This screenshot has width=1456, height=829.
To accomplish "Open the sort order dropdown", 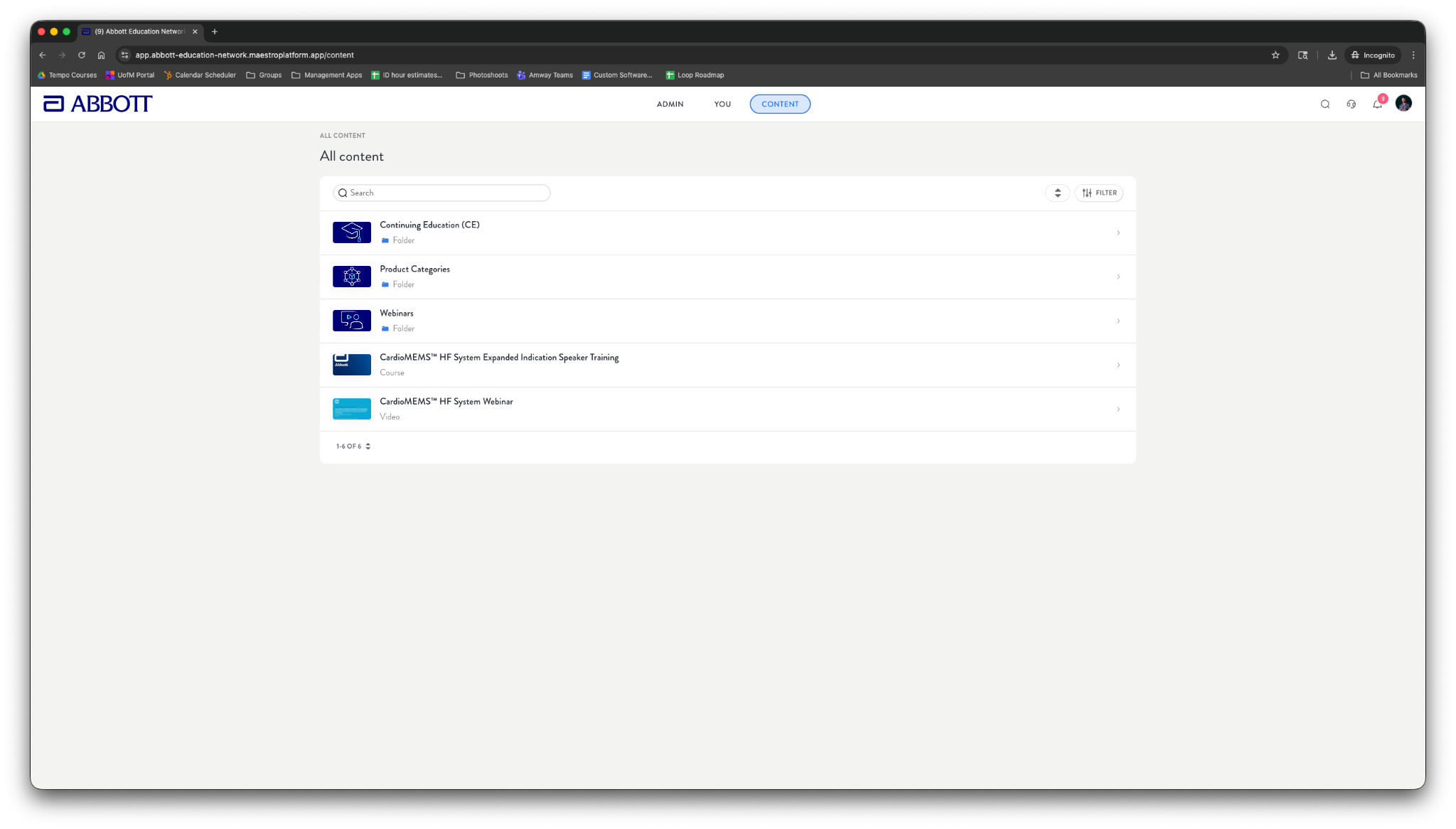I will click(1057, 193).
